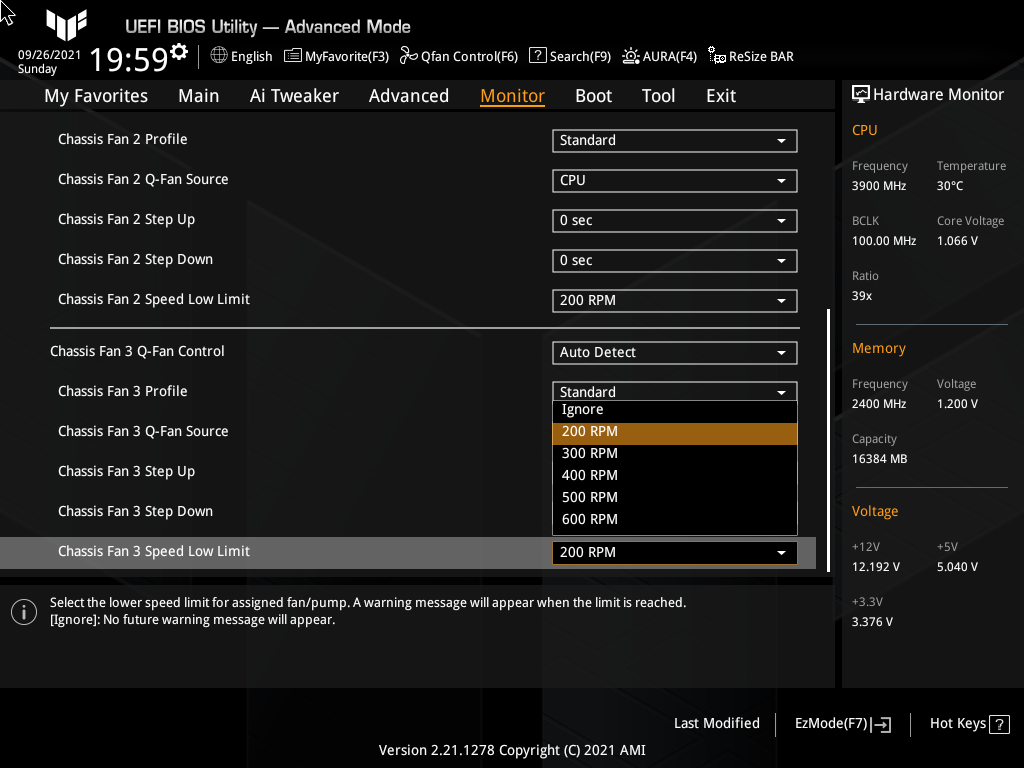The height and width of the screenshot is (768, 1024).
Task: Open the Chassis Fan 3 Profile dropdown
Action: [674, 391]
